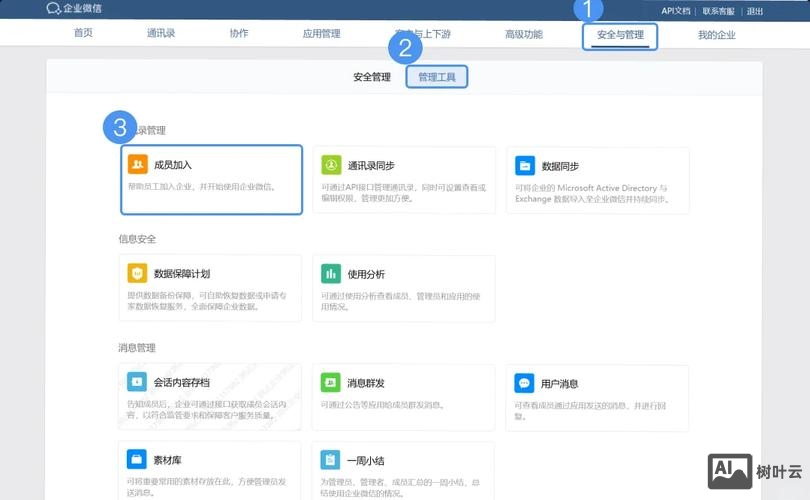Click the blue 用户消息 chat icon
Viewport: 810px width, 500px height.
click(x=524, y=383)
